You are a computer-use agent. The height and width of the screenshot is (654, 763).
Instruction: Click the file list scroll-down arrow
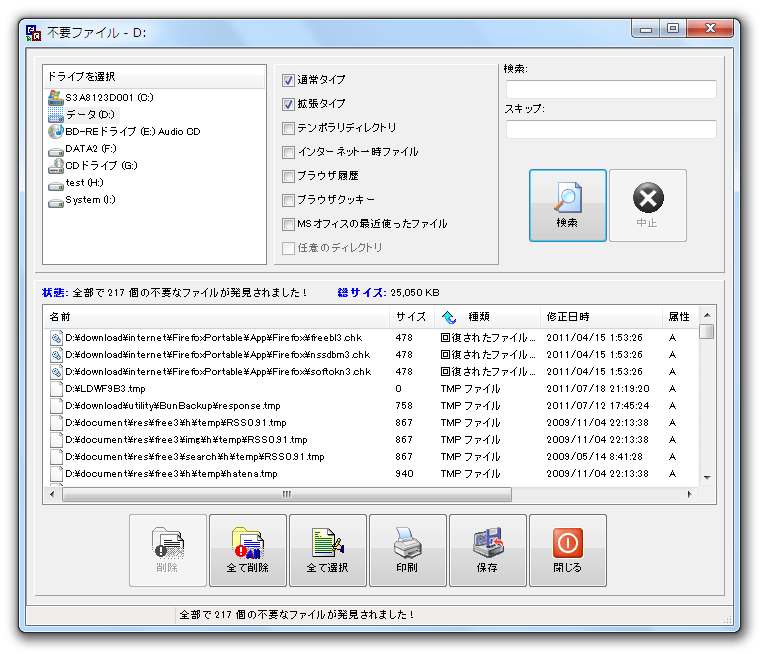707,478
